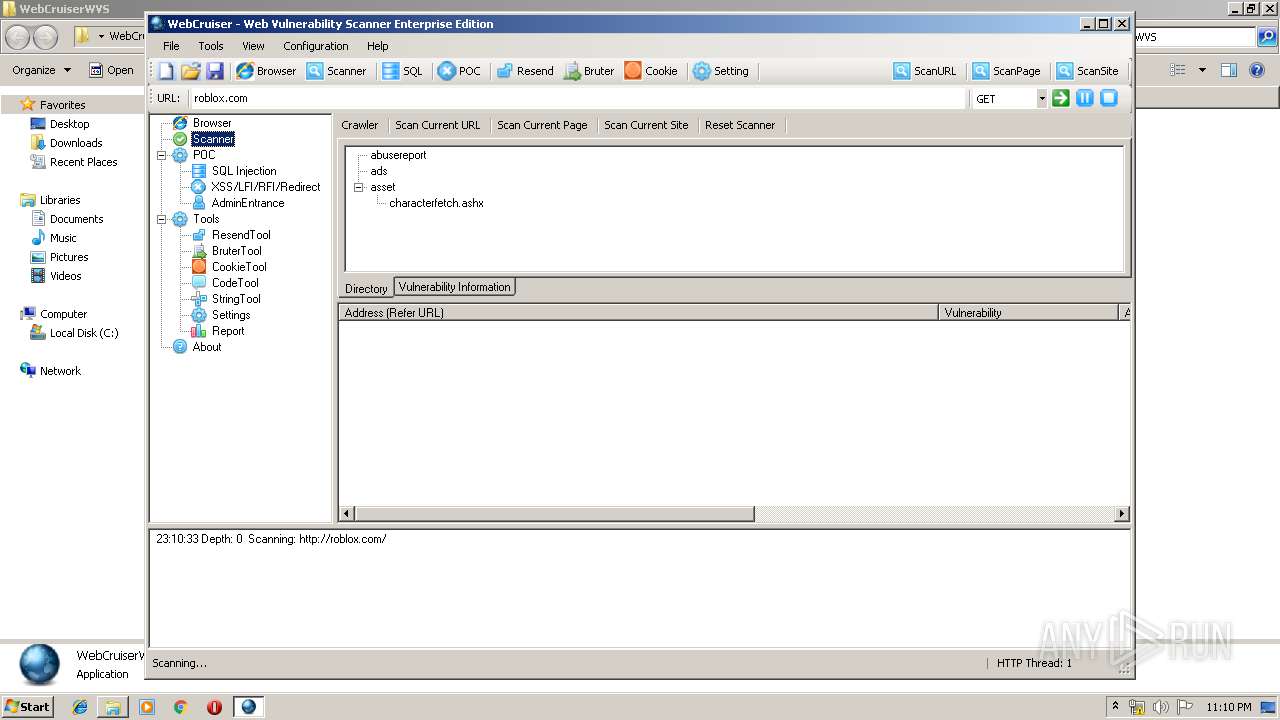Click the Open folder toolbar icon

[x=190, y=71]
